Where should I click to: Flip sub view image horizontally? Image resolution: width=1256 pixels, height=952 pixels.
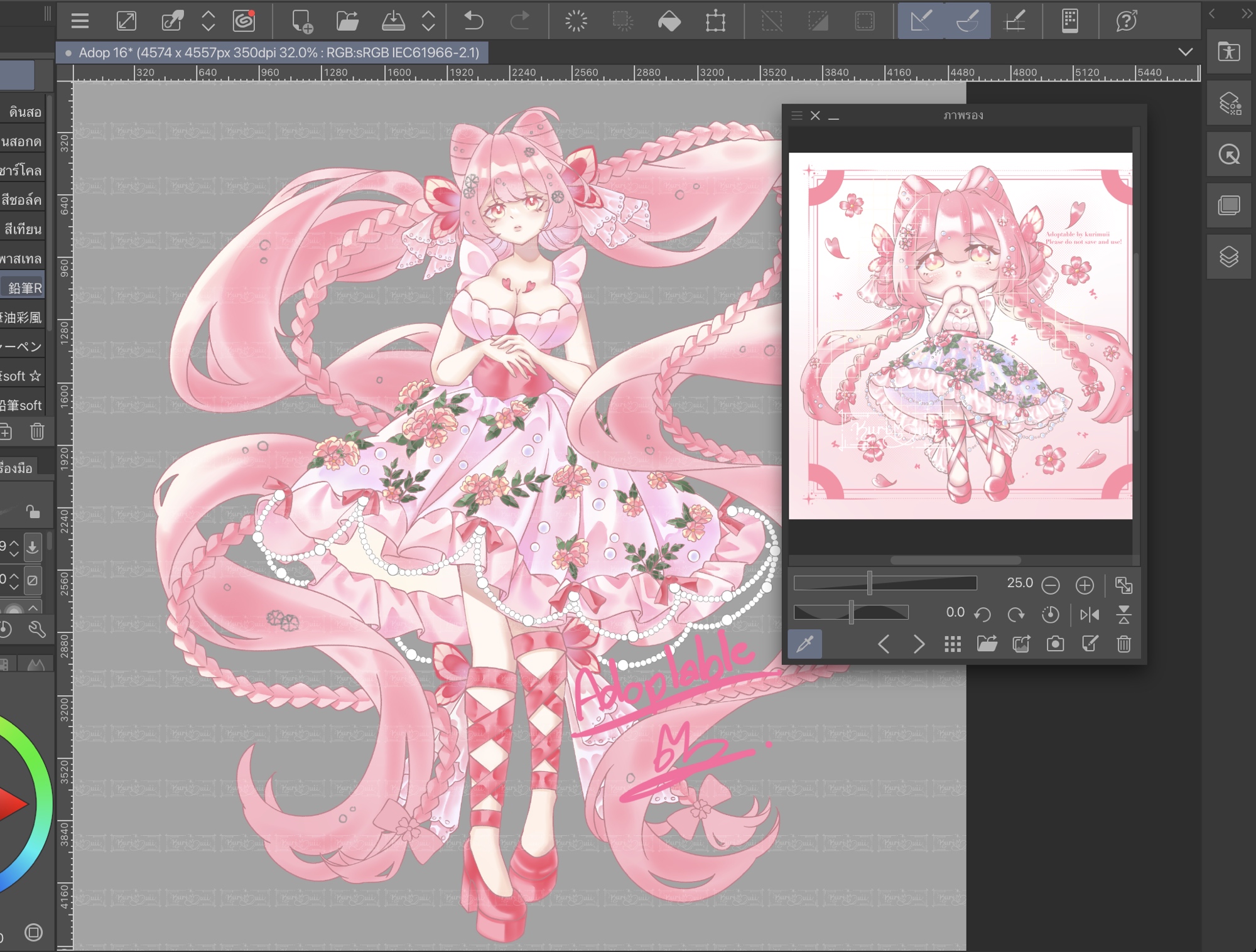[x=1090, y=614]
